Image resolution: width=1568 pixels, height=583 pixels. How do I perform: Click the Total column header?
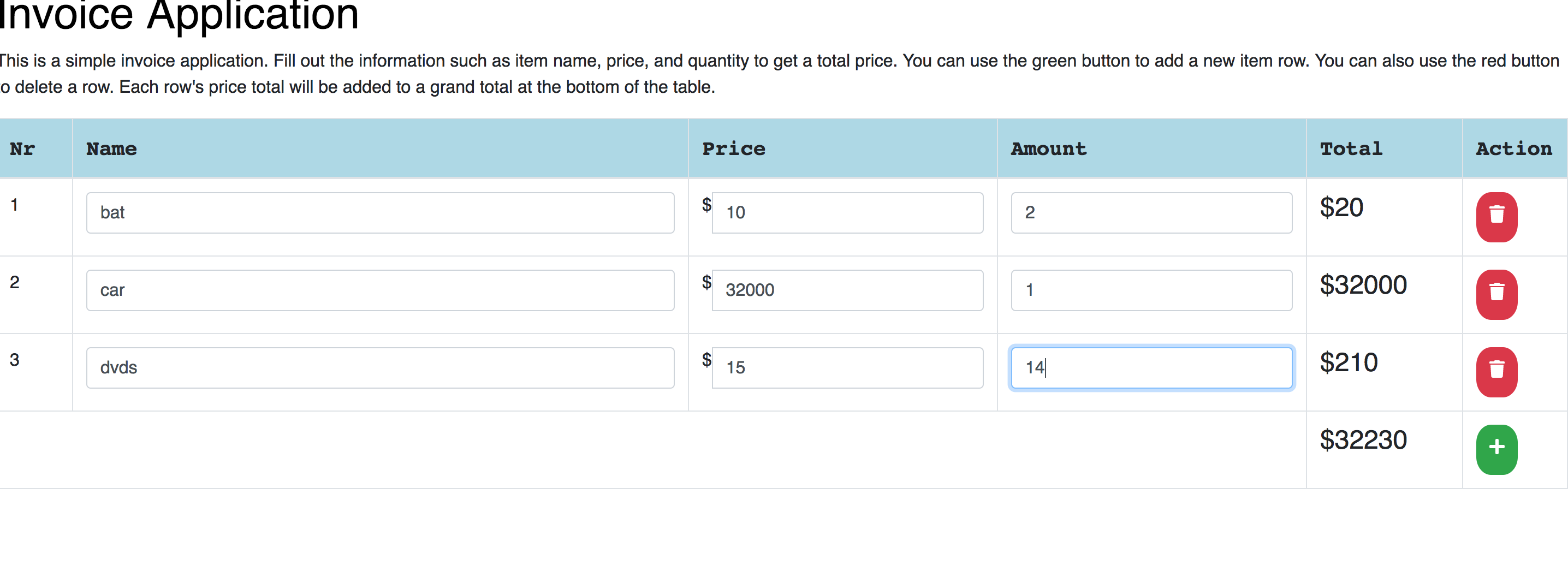click(1351, 148)
